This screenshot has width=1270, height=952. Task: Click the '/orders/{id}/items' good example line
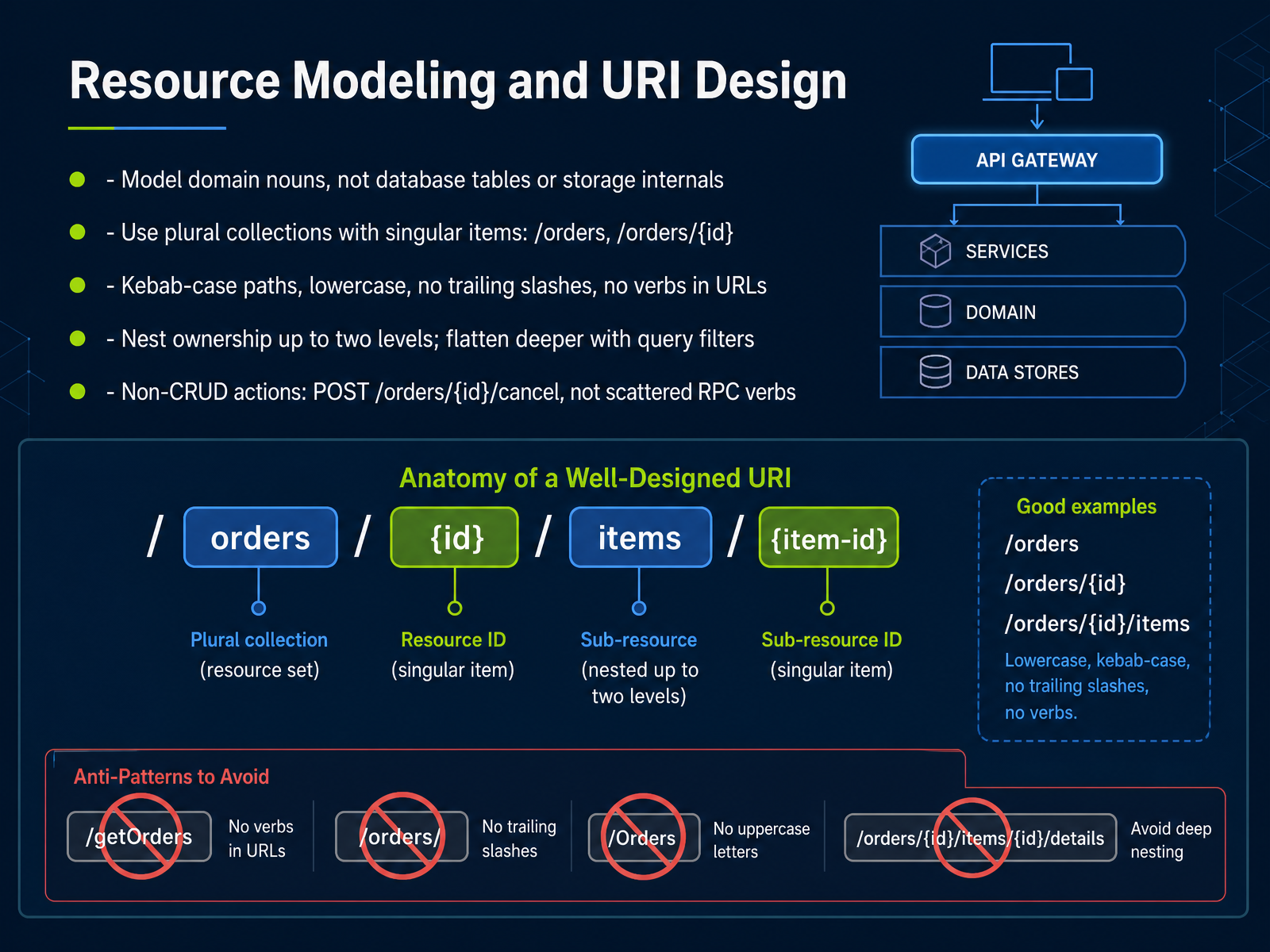1097,624
